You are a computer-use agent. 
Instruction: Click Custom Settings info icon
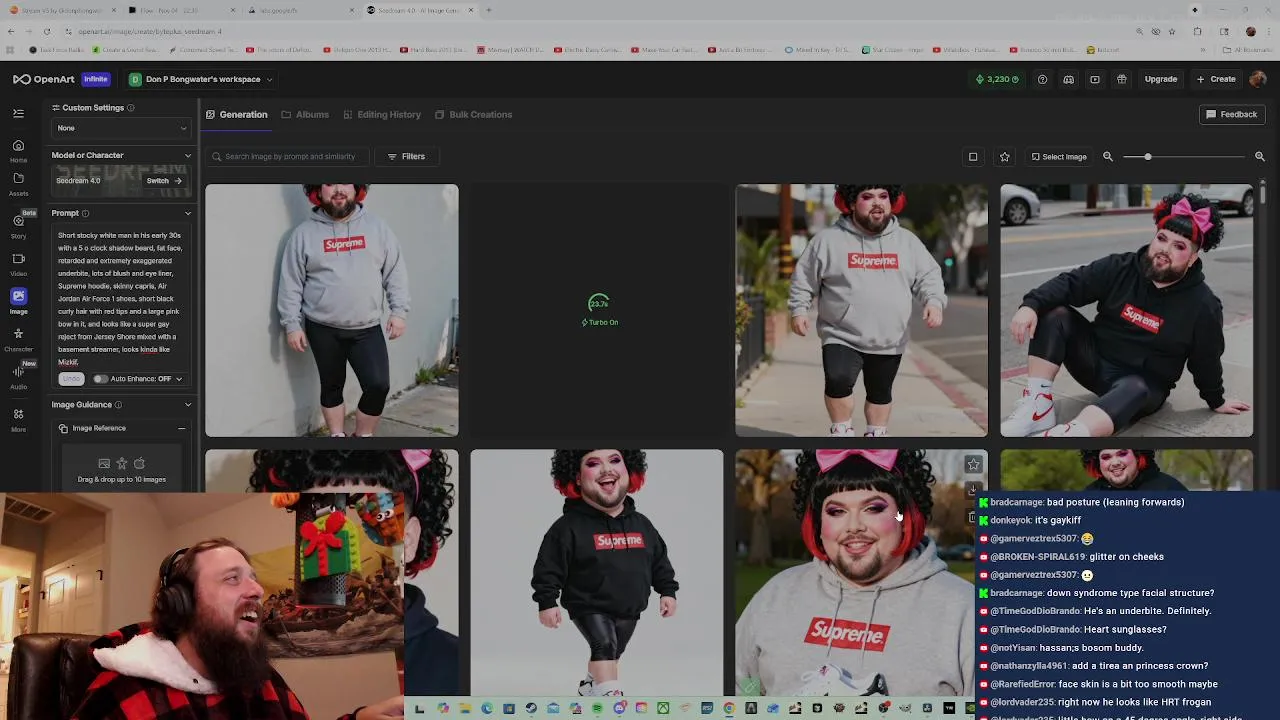coord(130,108)
